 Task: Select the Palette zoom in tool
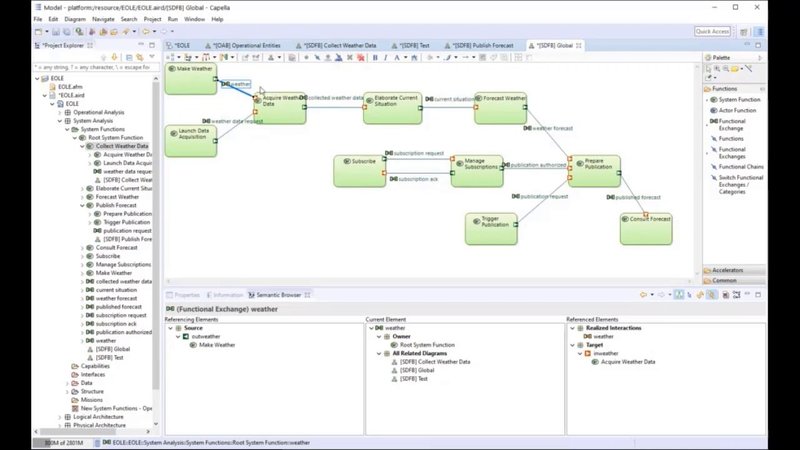[x=717, y=68]
